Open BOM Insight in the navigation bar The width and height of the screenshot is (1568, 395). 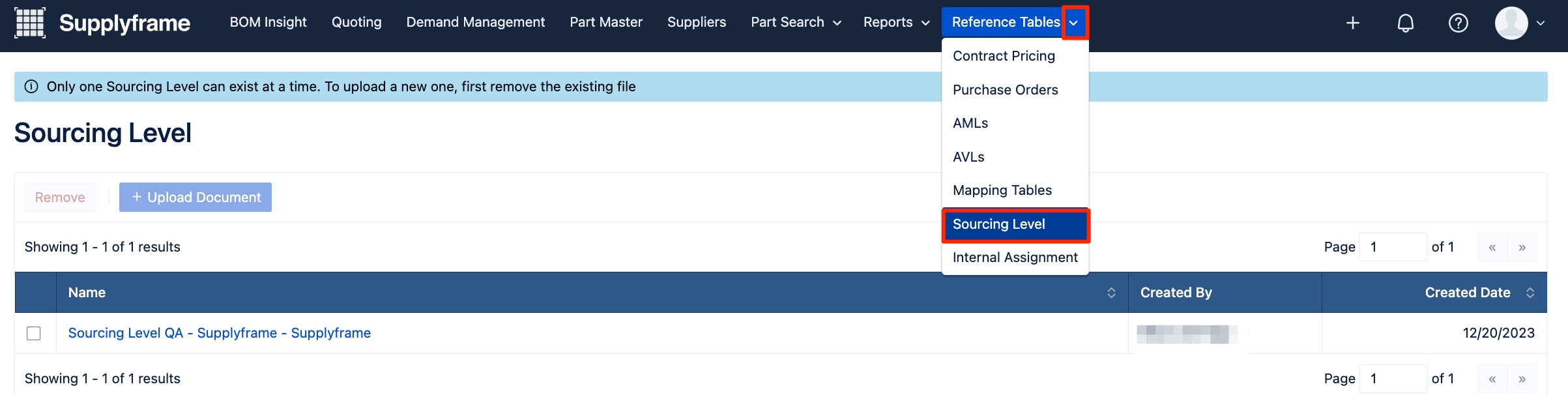pos(268,22)
